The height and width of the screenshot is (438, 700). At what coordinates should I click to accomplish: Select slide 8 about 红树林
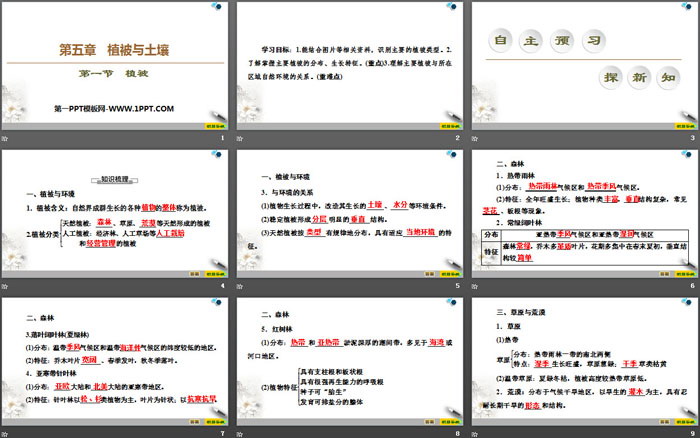[350, 362]
